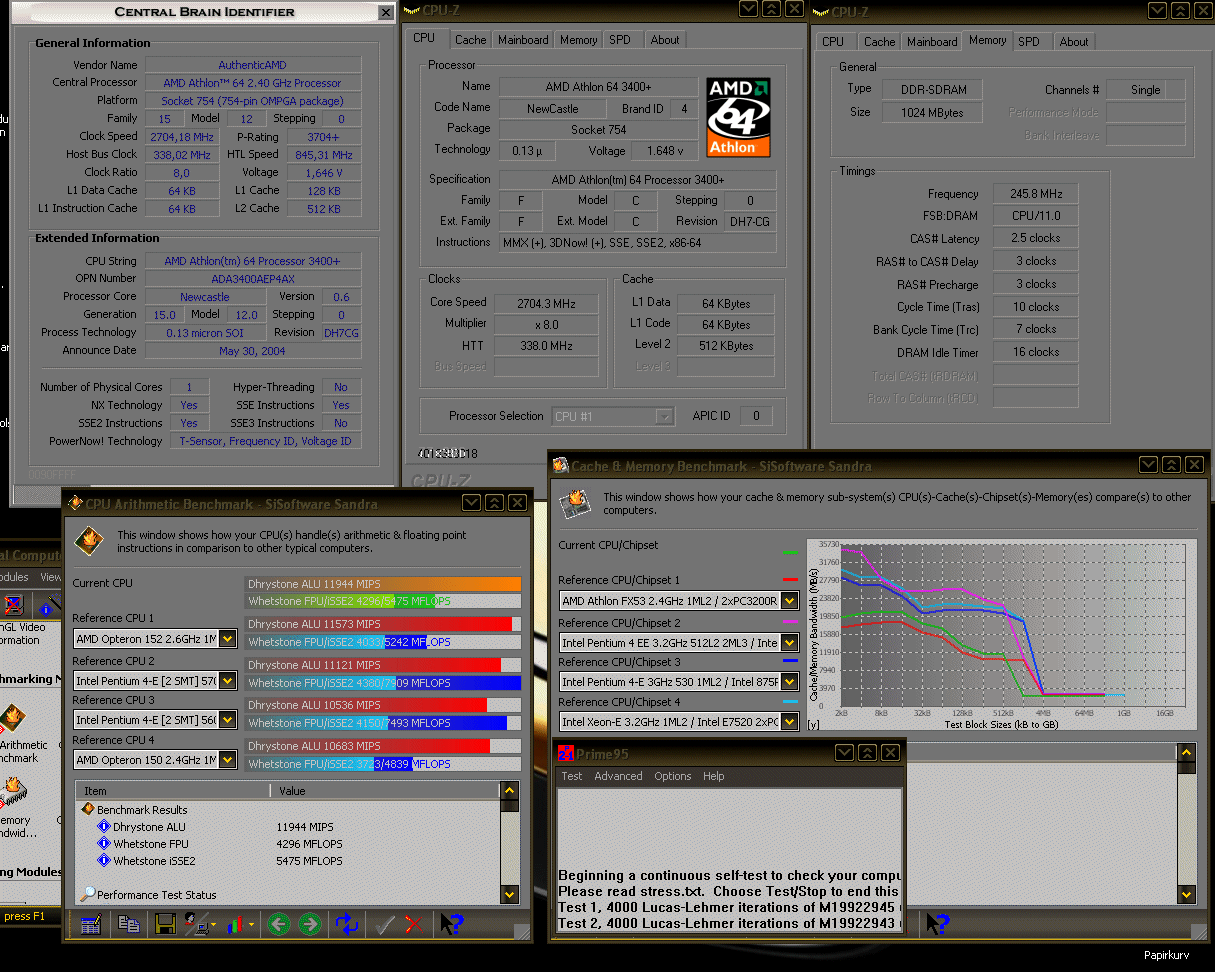Click the magnifier icon beside Performance Test Status
The image size is (1215, 972).
coord(88,895)
